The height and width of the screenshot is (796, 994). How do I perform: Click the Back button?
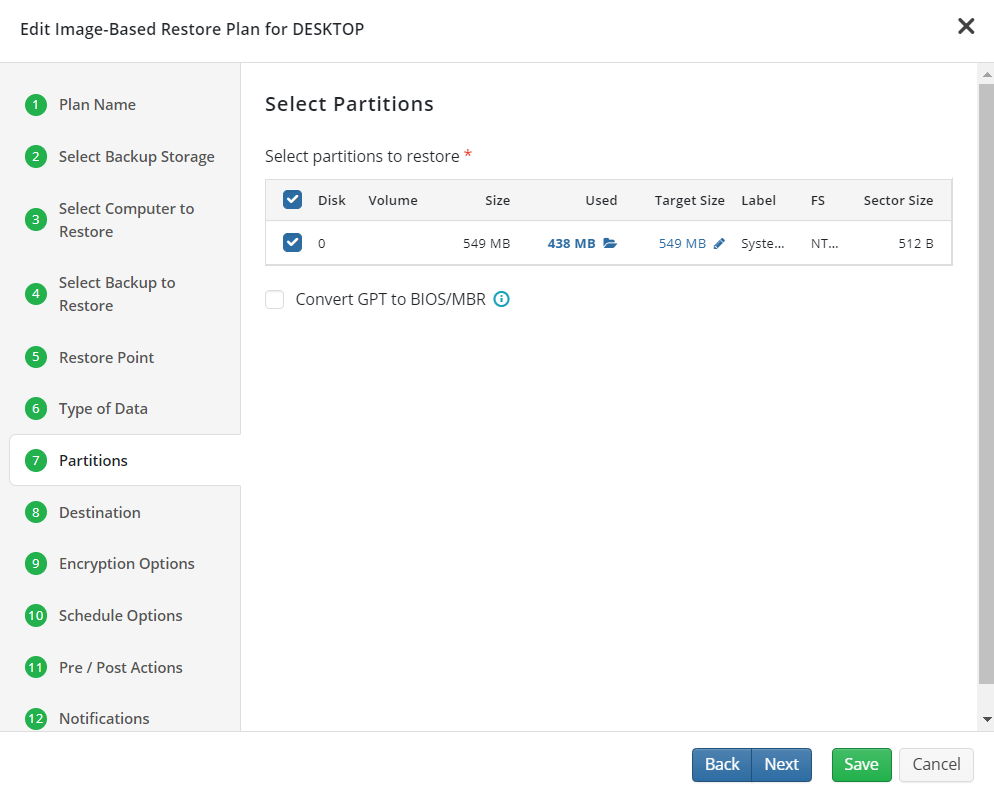pyautogui.click(x=722, y=764)
